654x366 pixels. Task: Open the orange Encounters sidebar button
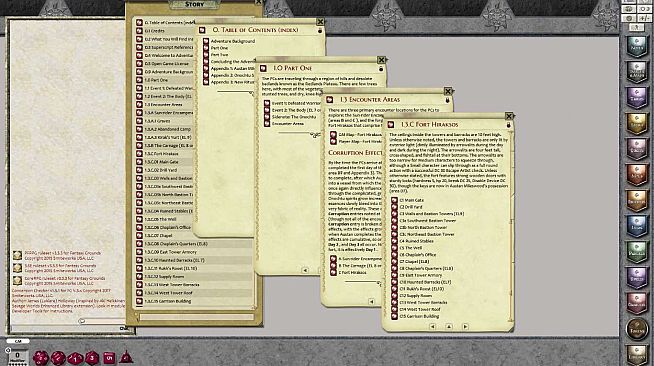point(637,200)
